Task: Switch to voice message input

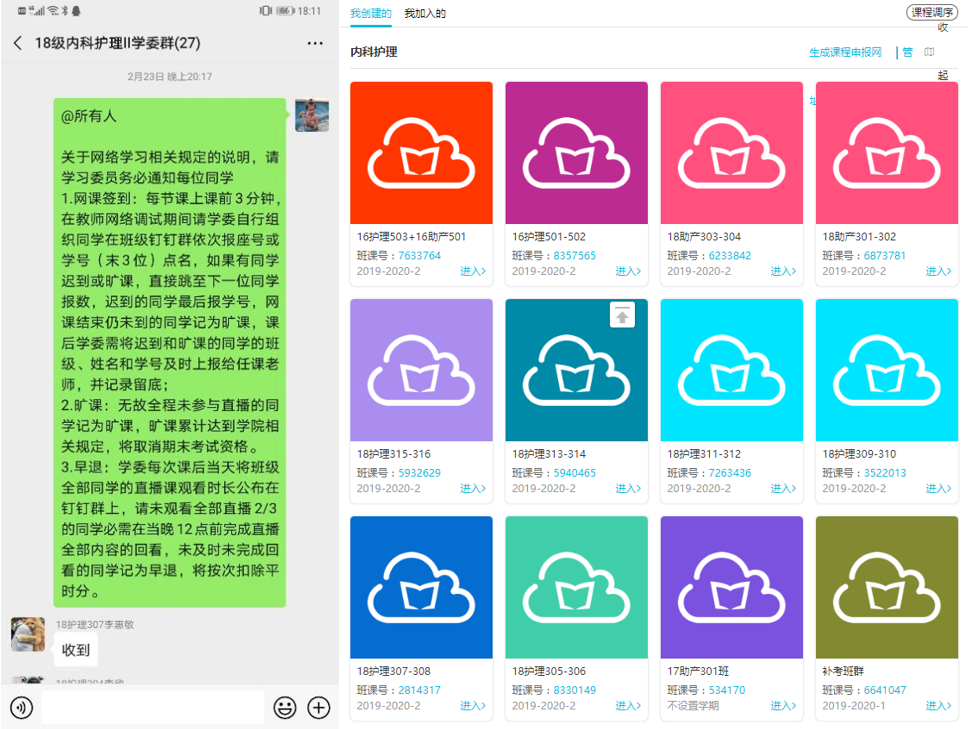Action: point(21,707)
